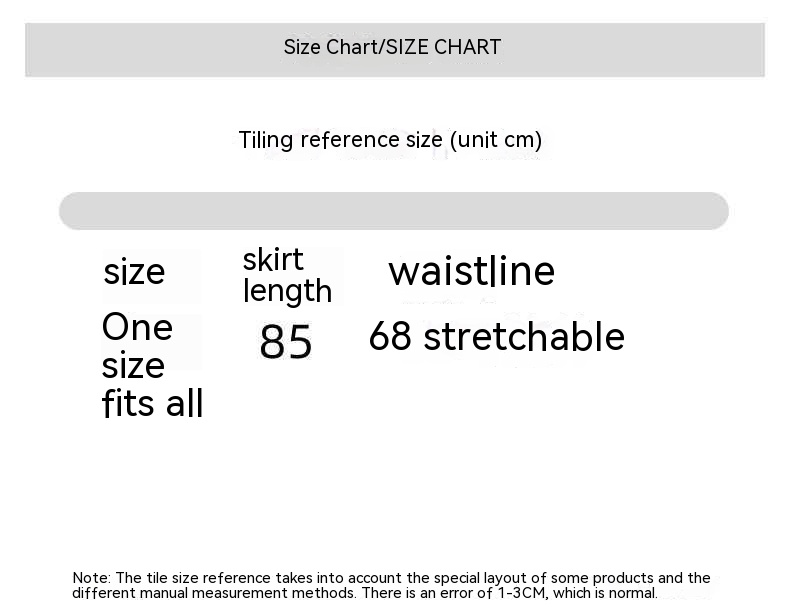This screenshot has height=615, width=800.
Task: Click the "68 stretchable" waistline value
Action: click(496, 337)
